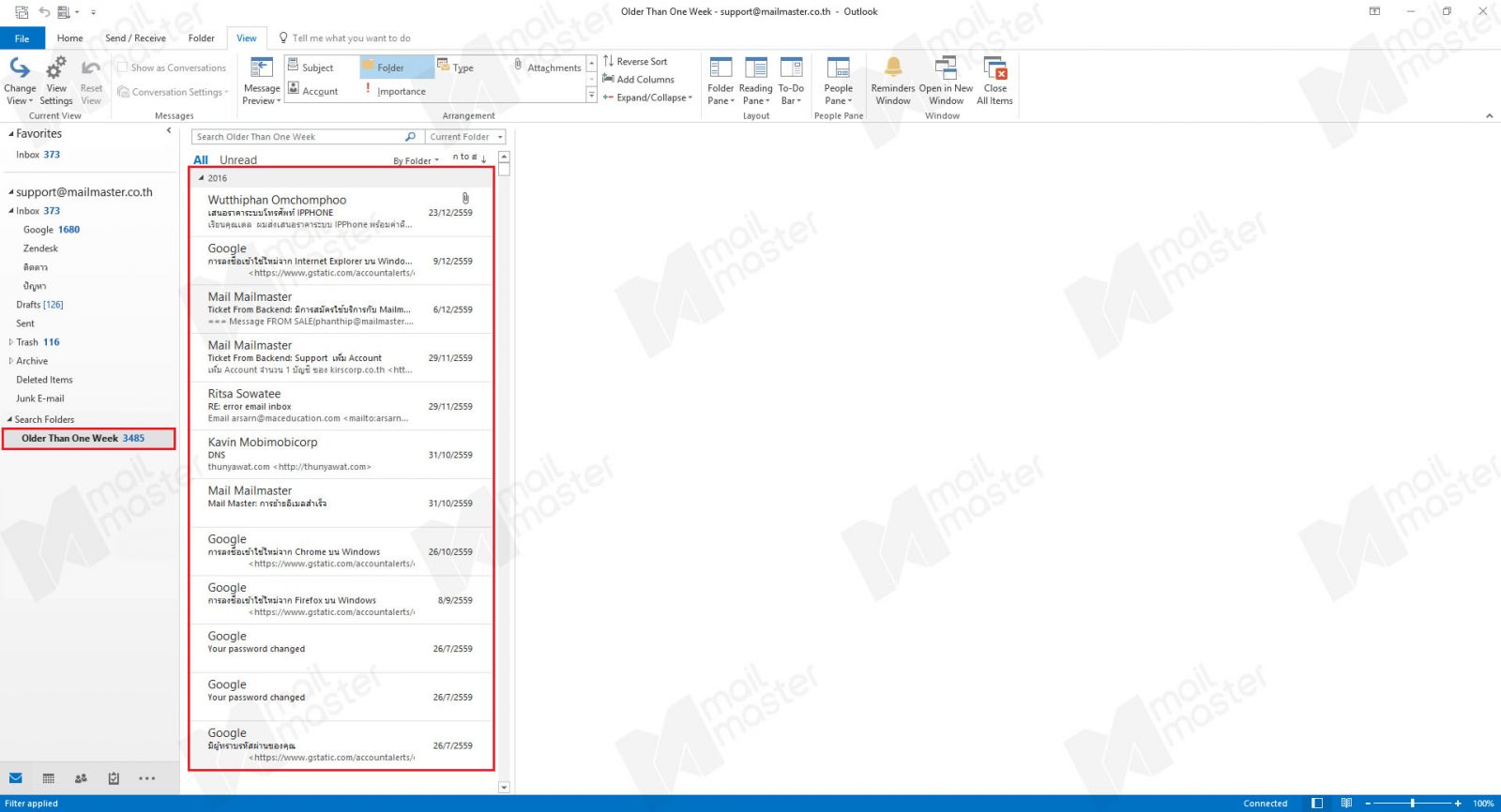Collapse the Favorites section

(x=11, y=134)
